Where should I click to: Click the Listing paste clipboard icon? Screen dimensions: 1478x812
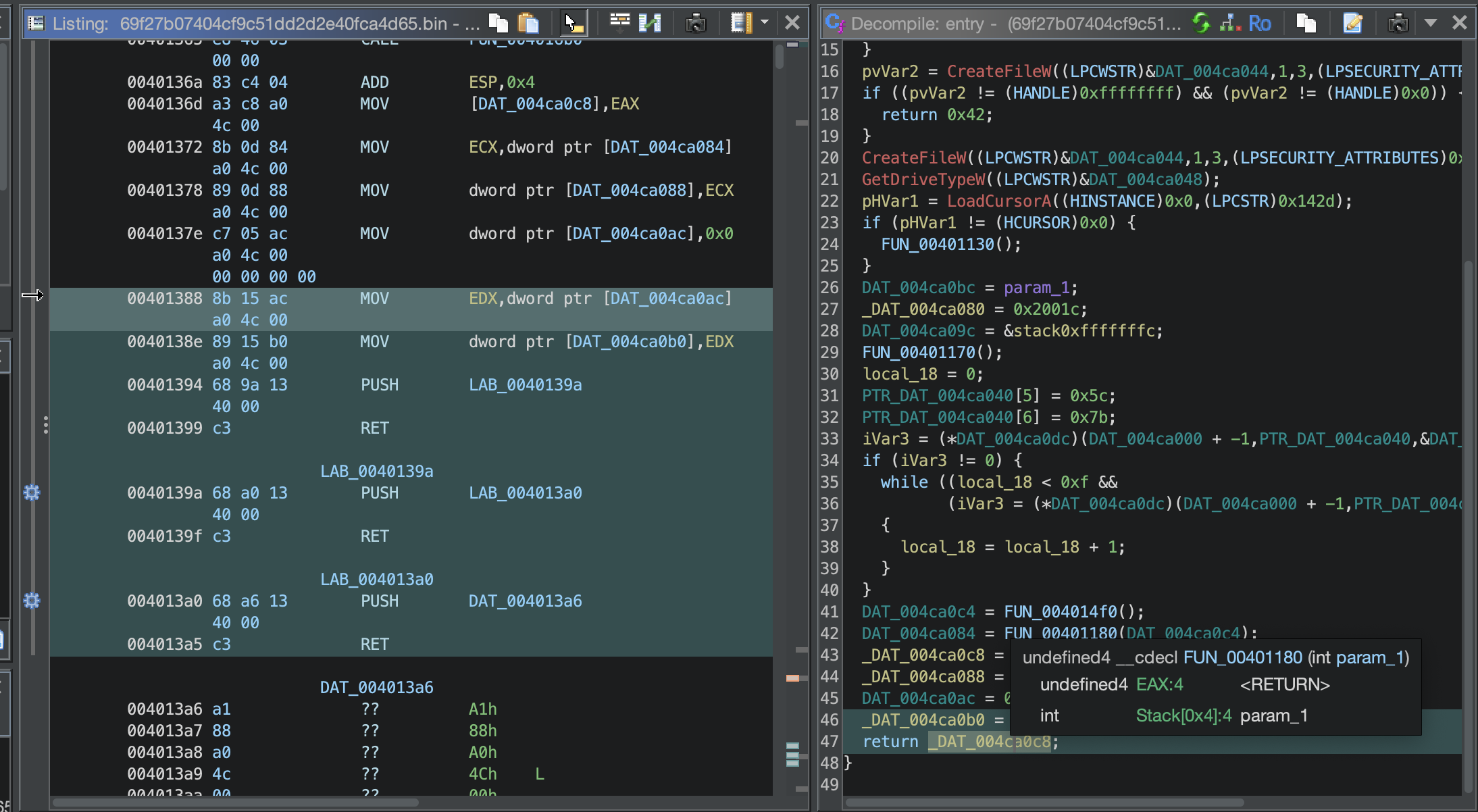[x=528, y=23]
